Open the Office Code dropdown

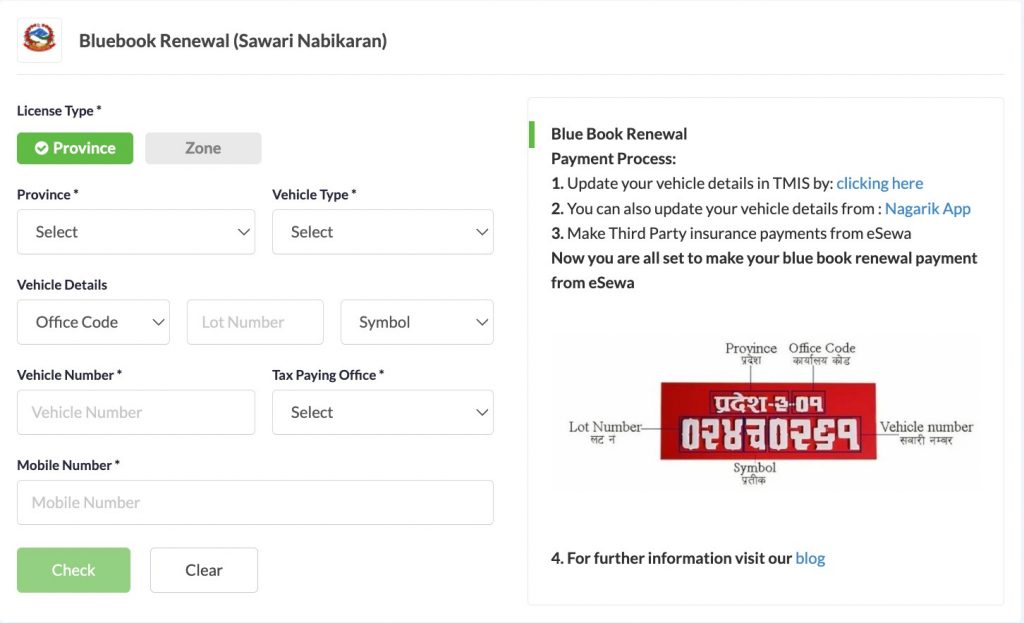click(x=93, y=322)
